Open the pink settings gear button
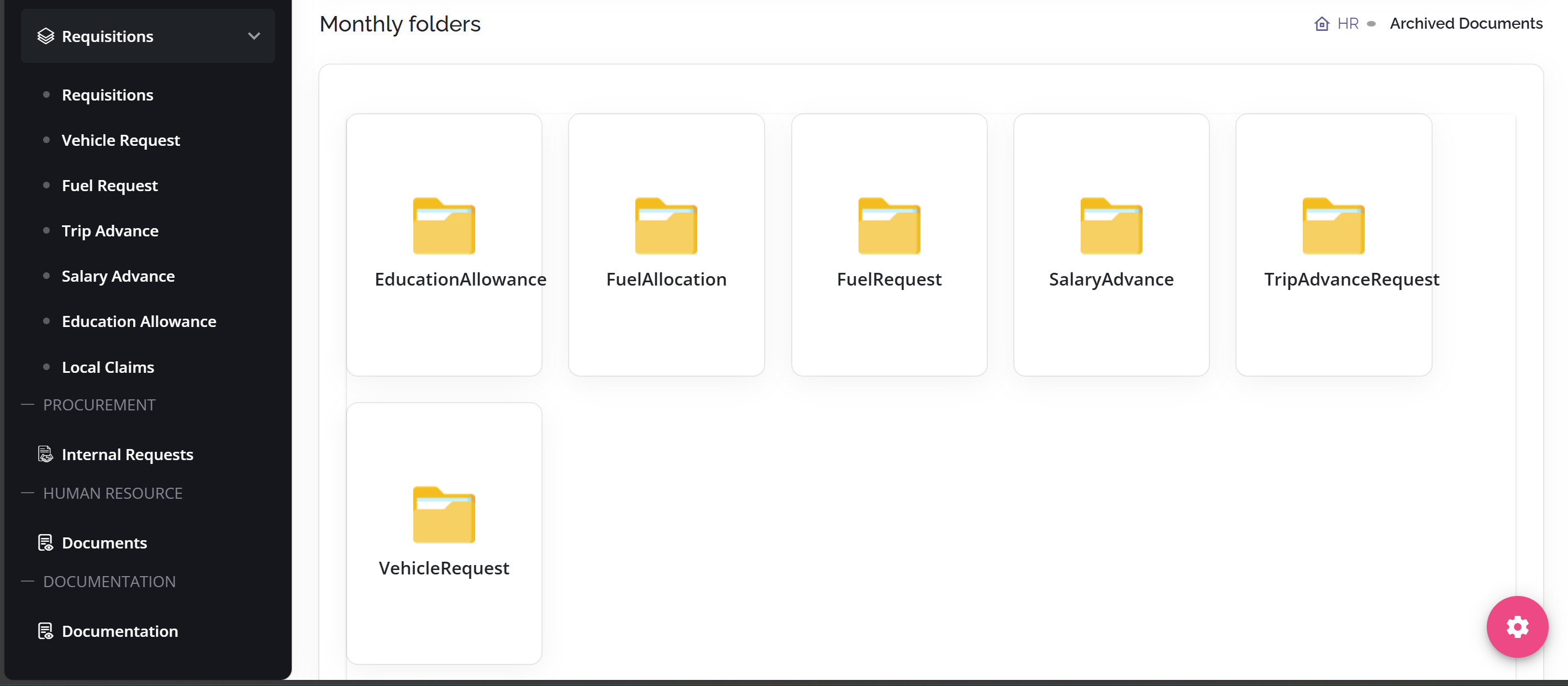 (1517, 627)
